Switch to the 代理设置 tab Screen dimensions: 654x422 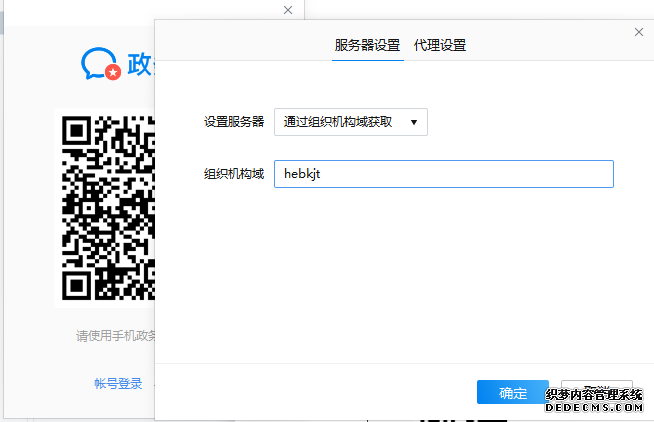pyautogui.click(x=439, y=45)
